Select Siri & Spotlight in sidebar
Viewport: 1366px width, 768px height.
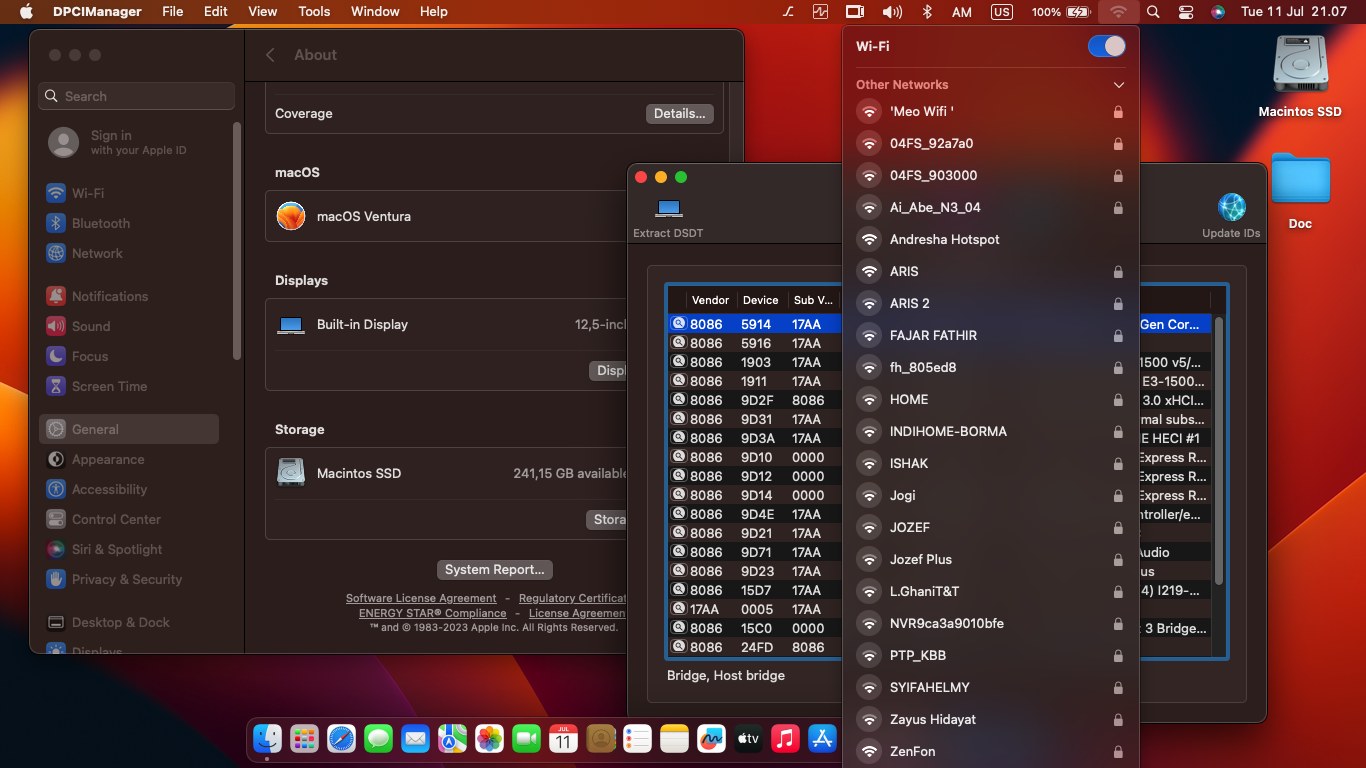[x=129, y=549]
